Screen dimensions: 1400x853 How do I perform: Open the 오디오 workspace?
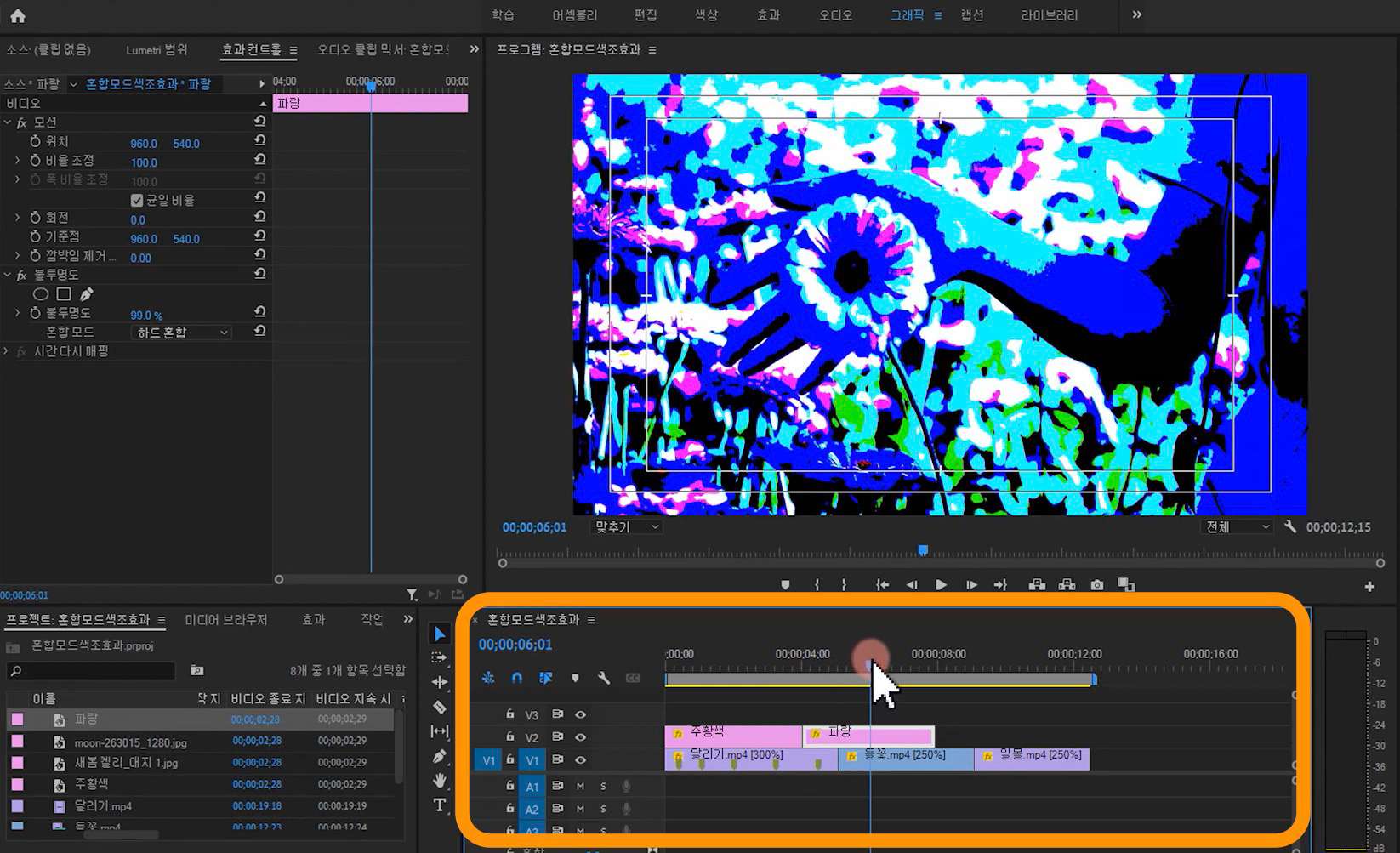[836, 15]
